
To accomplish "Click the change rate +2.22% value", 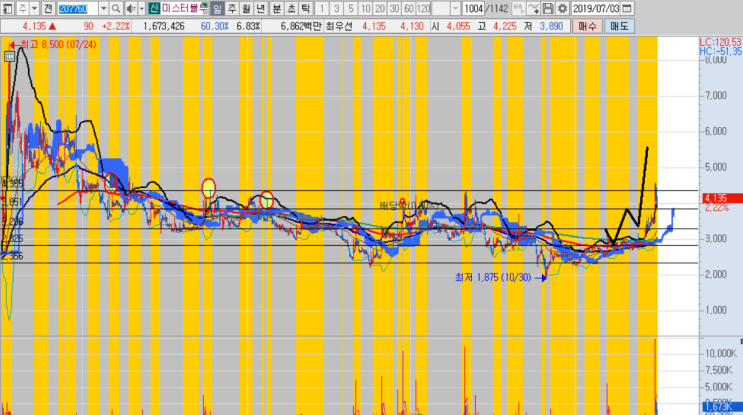I will click(116, 26).
